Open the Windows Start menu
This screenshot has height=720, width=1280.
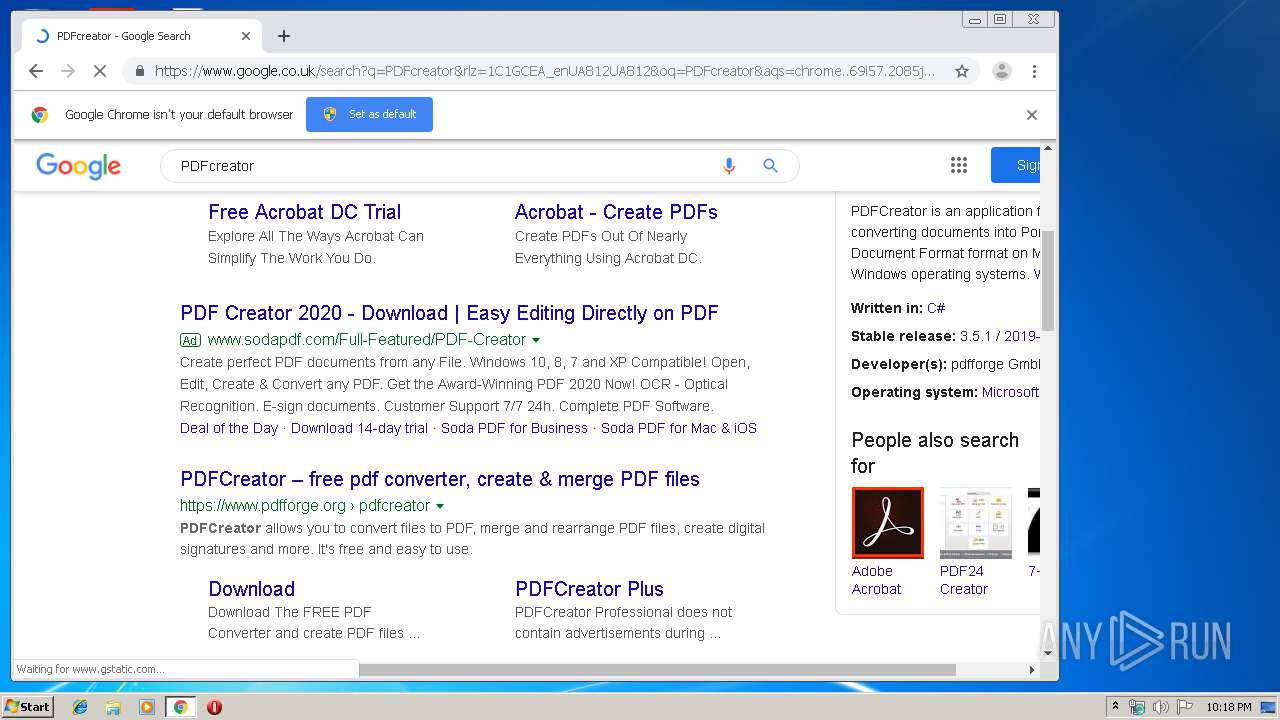[x=27, y=706]
